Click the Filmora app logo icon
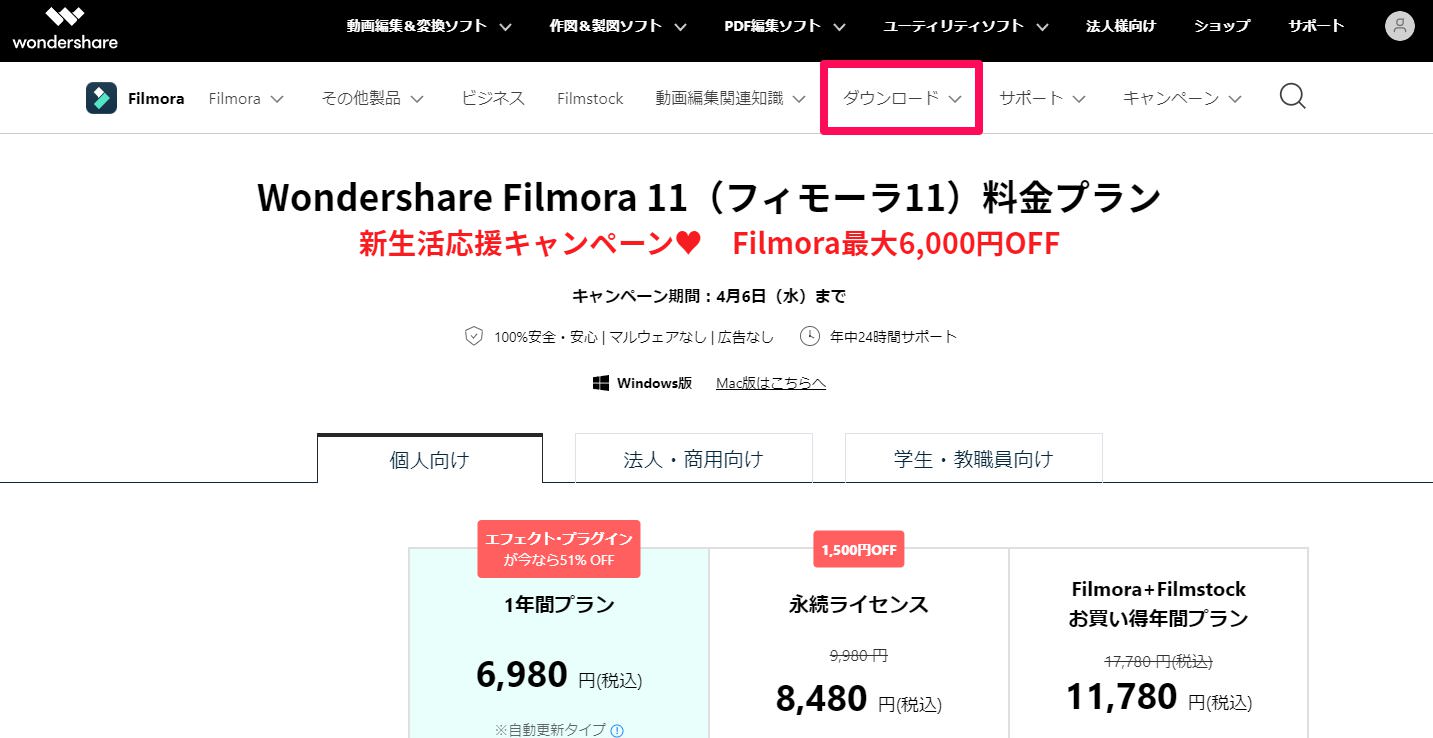1433x738 pixels. [101, 98]
